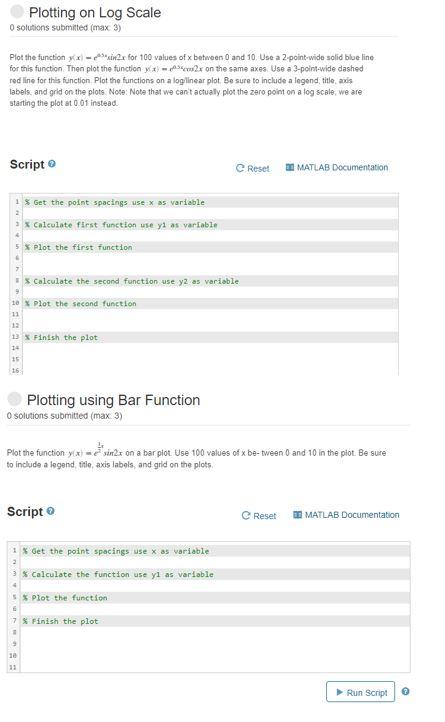Click line 14 below Finish the plot in first editor
The width and height of the screenshot is (445, 722).
[x=211, y=349]
